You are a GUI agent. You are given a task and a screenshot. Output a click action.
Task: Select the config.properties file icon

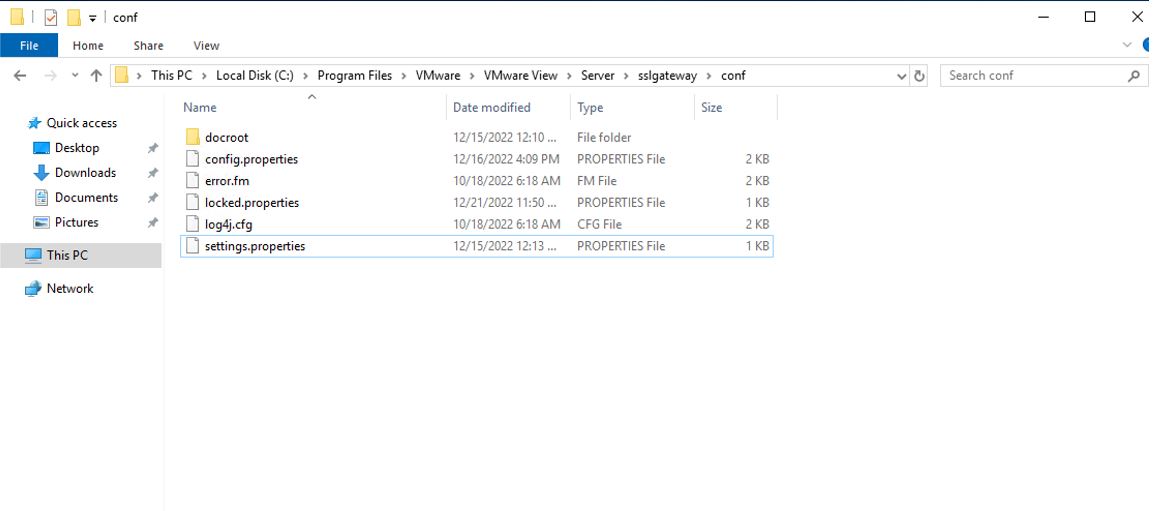point(192,159)
